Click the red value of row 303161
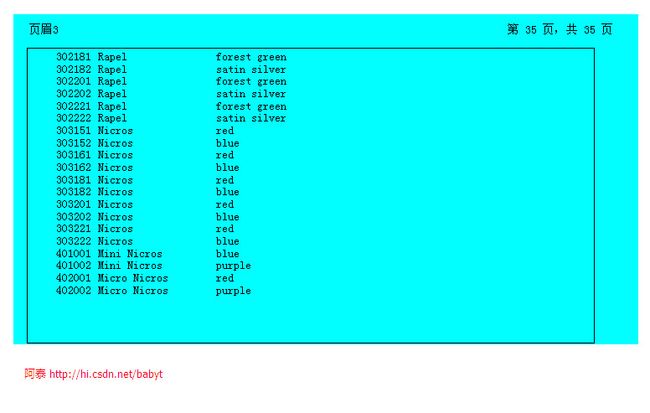The height and width of the screenshot is (413, 650). (225, 155)
